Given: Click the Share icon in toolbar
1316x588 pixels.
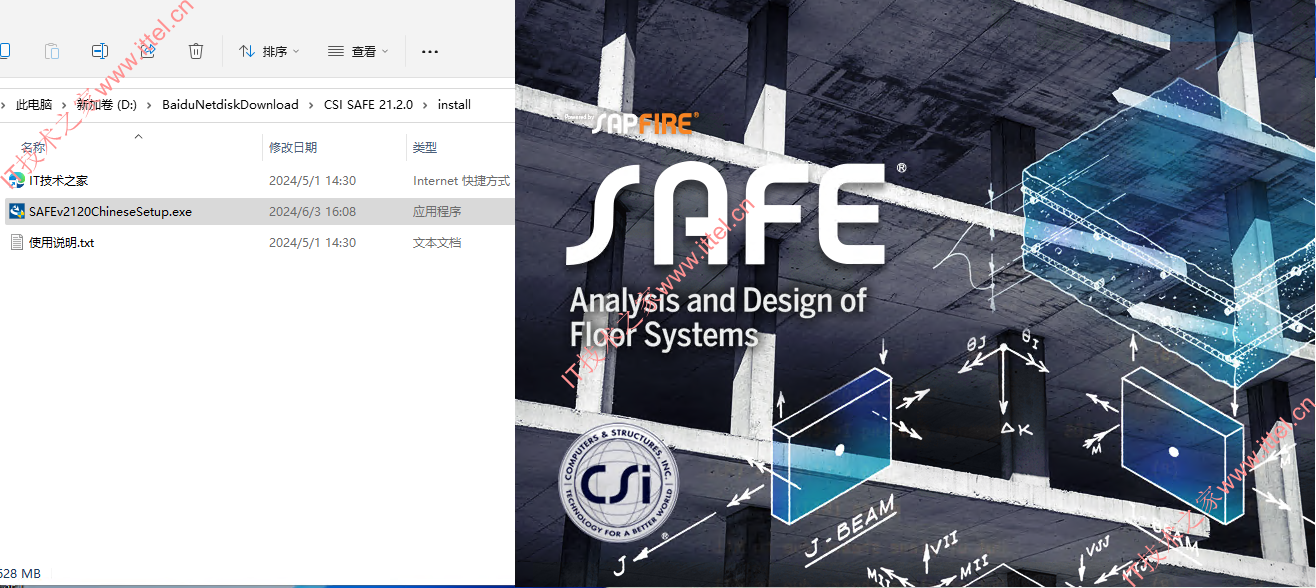Looking at the screenshot, I should [x=148, y=51].
